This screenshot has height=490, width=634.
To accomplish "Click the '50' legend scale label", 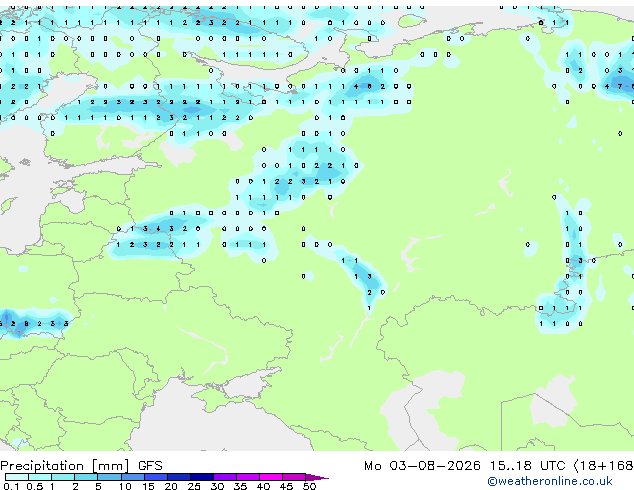I will click(x=309, y=486).
